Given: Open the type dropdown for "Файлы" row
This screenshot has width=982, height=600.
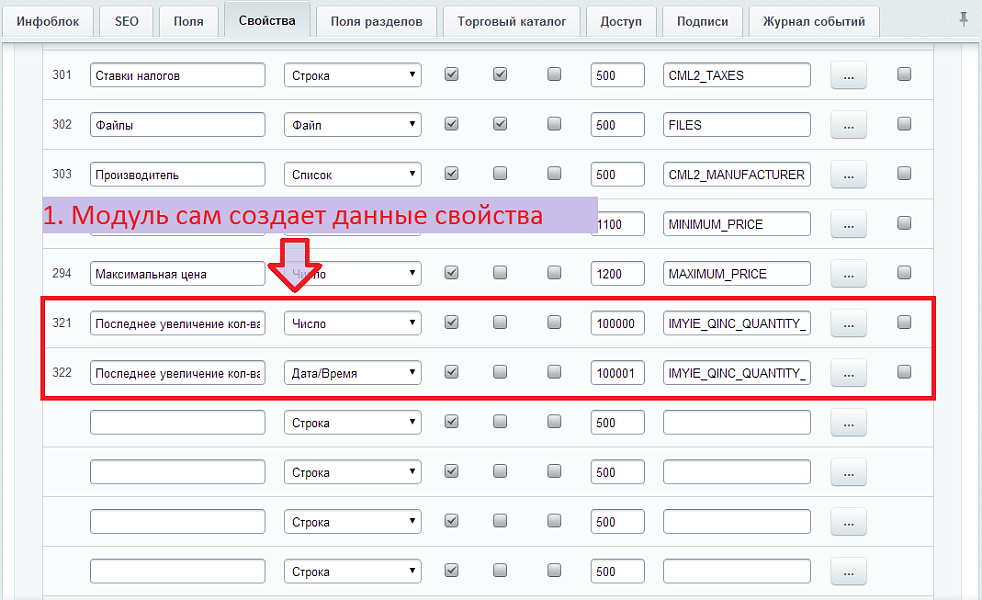Looking at the screenshot, I should [352, 124].
